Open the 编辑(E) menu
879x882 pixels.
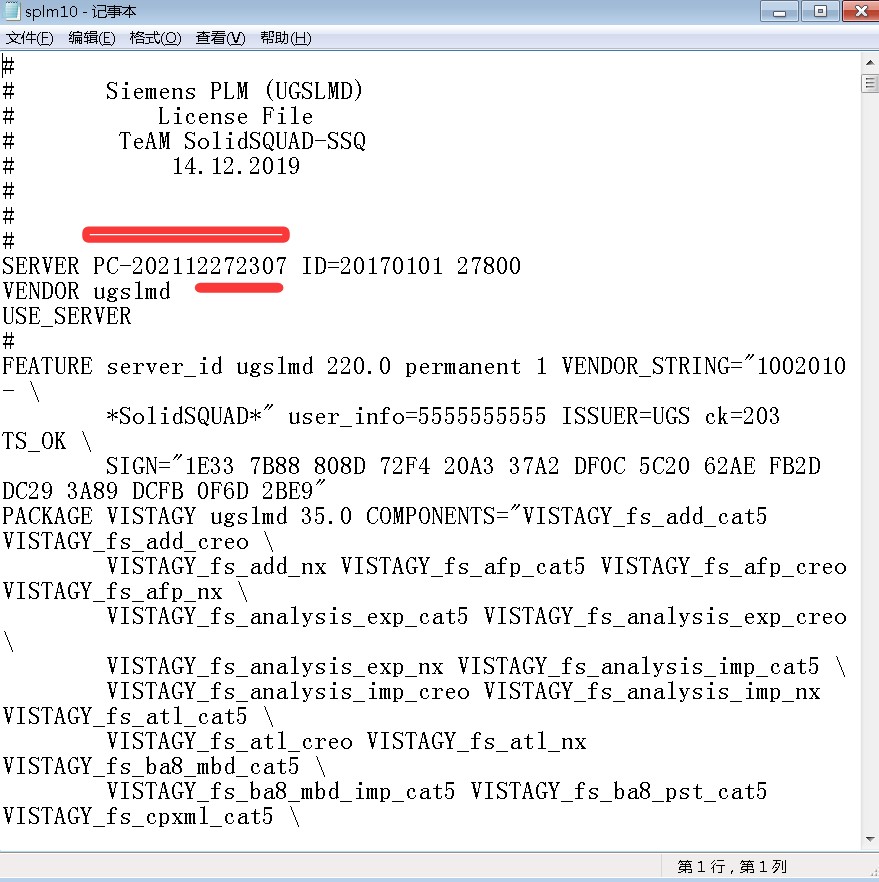[91, 38]
